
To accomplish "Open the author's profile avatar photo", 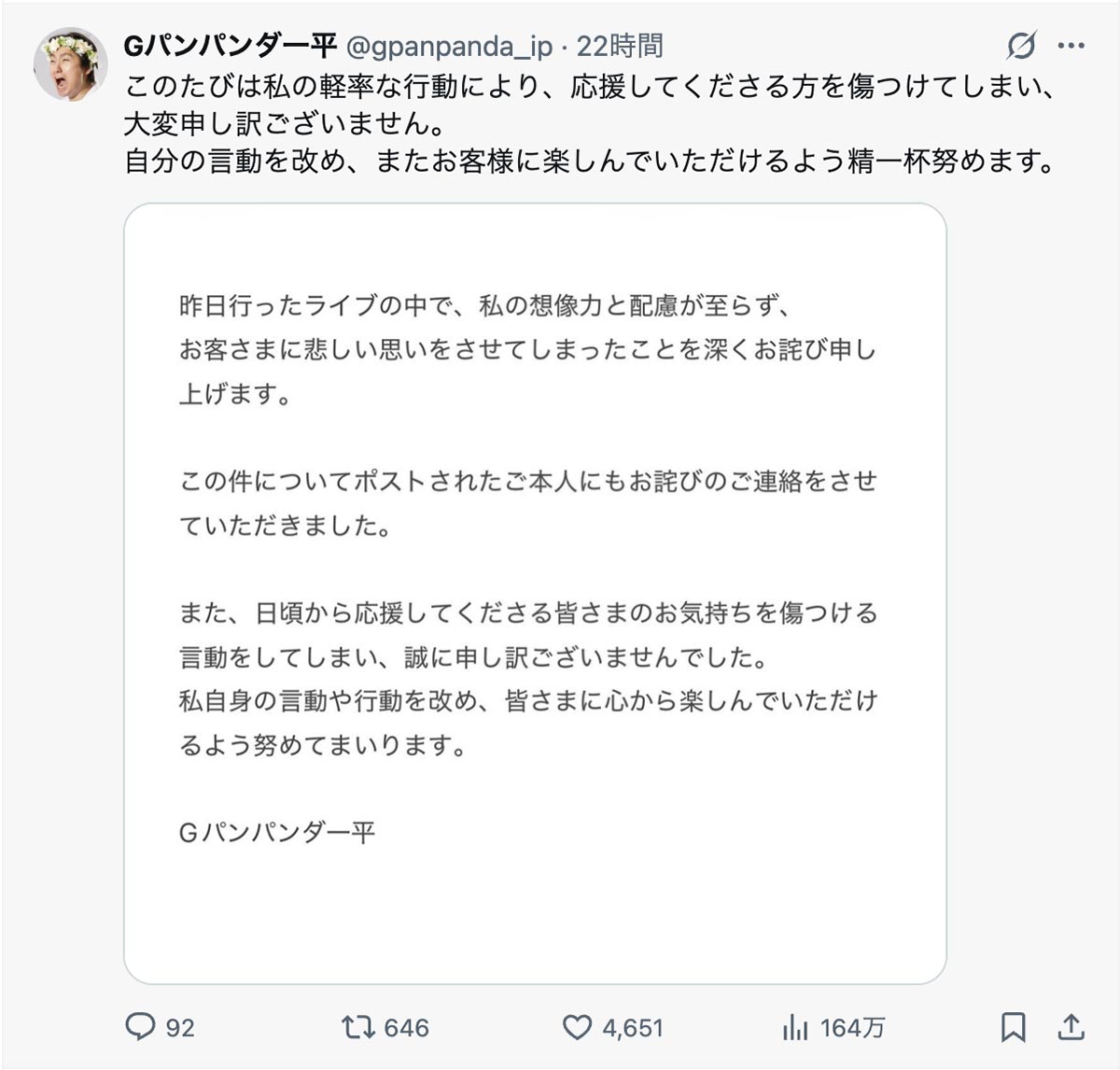I will [x=70, y=63].
